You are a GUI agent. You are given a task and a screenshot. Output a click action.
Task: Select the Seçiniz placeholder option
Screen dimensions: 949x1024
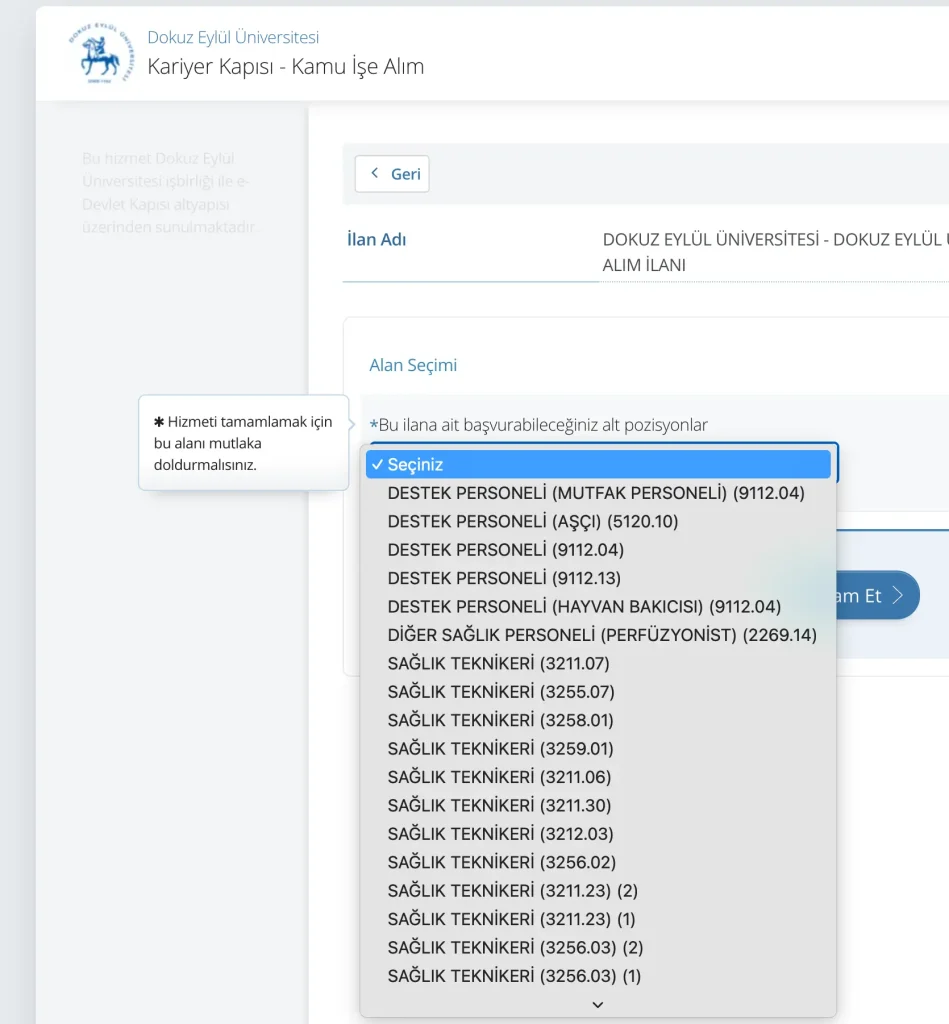point(598,464)
